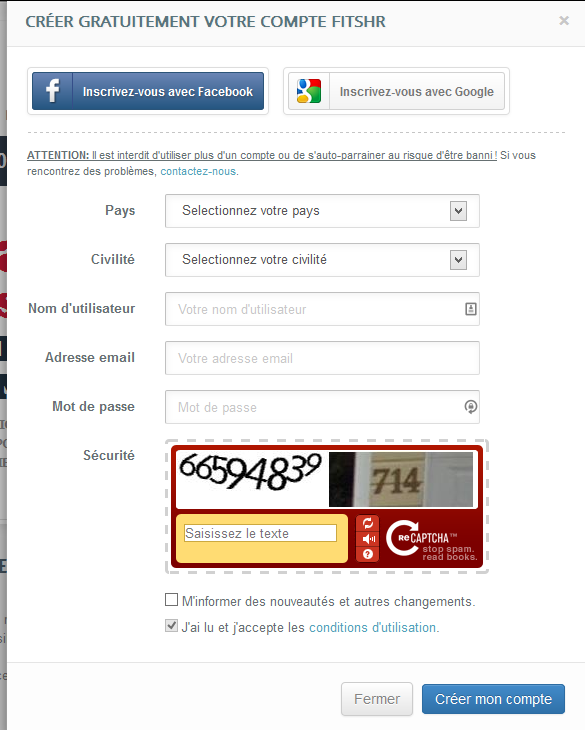Sign up using the Facebook button
This screenshot has width=585, height=730.
coord(148,91)
